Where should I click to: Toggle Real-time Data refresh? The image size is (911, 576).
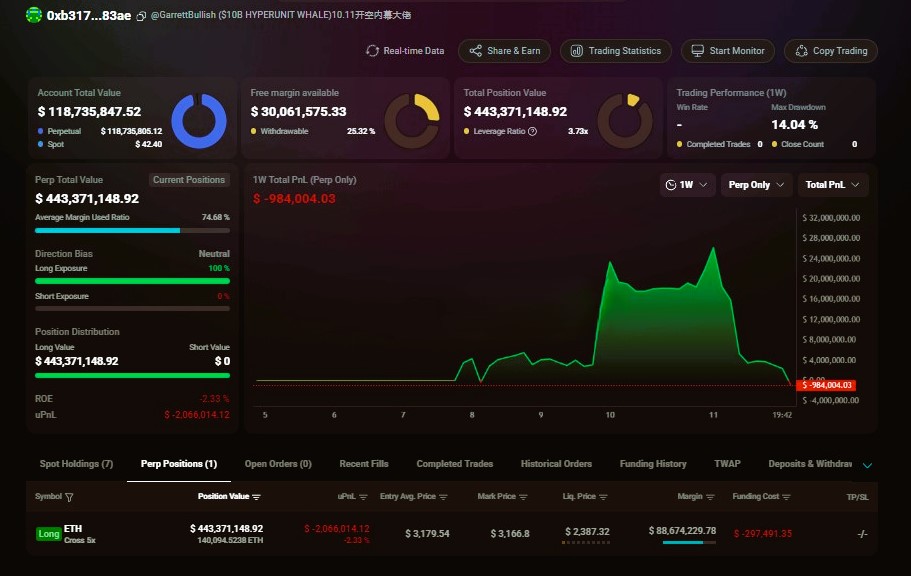point(405,51)
